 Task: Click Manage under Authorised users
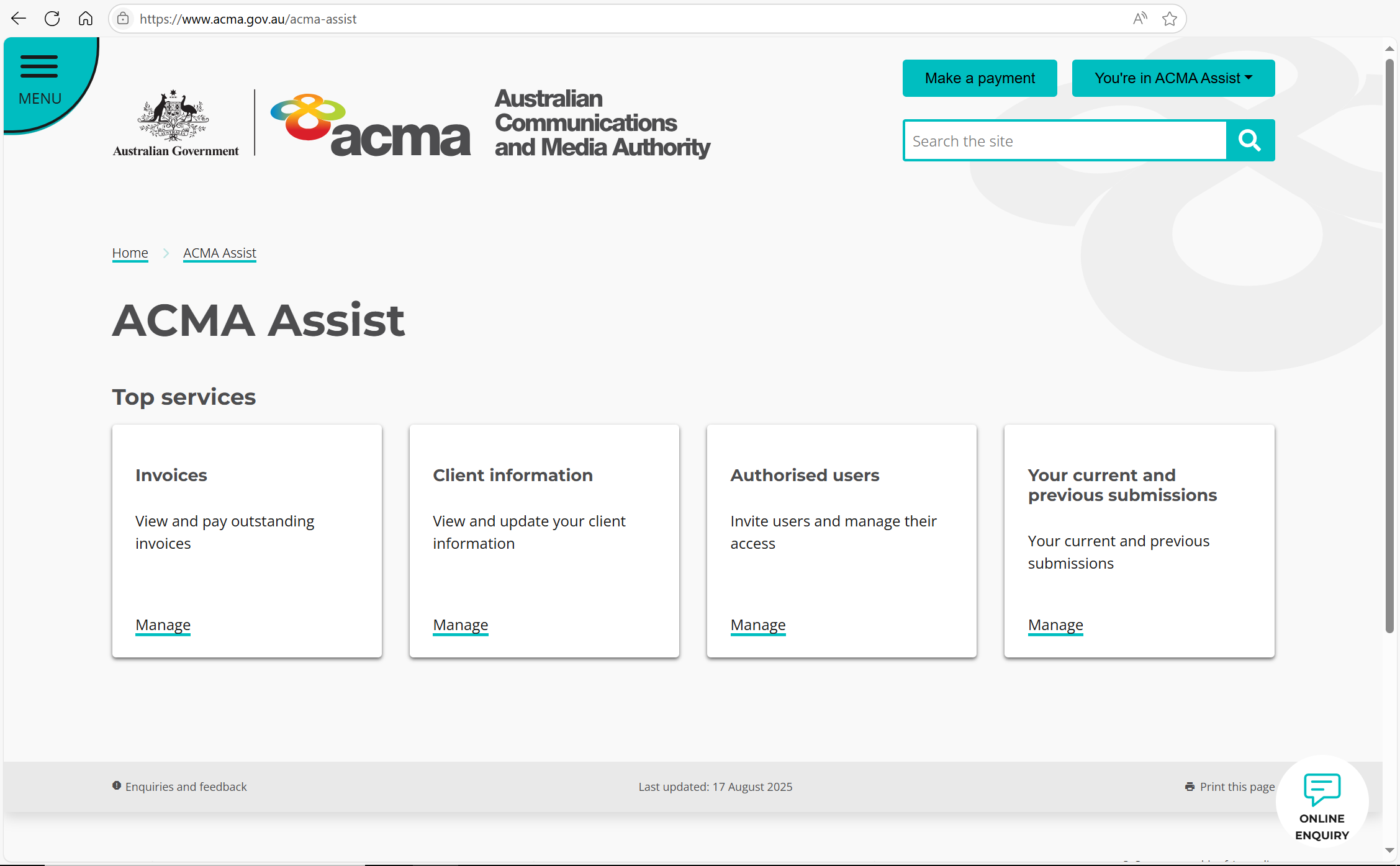(x=758, y=625)
